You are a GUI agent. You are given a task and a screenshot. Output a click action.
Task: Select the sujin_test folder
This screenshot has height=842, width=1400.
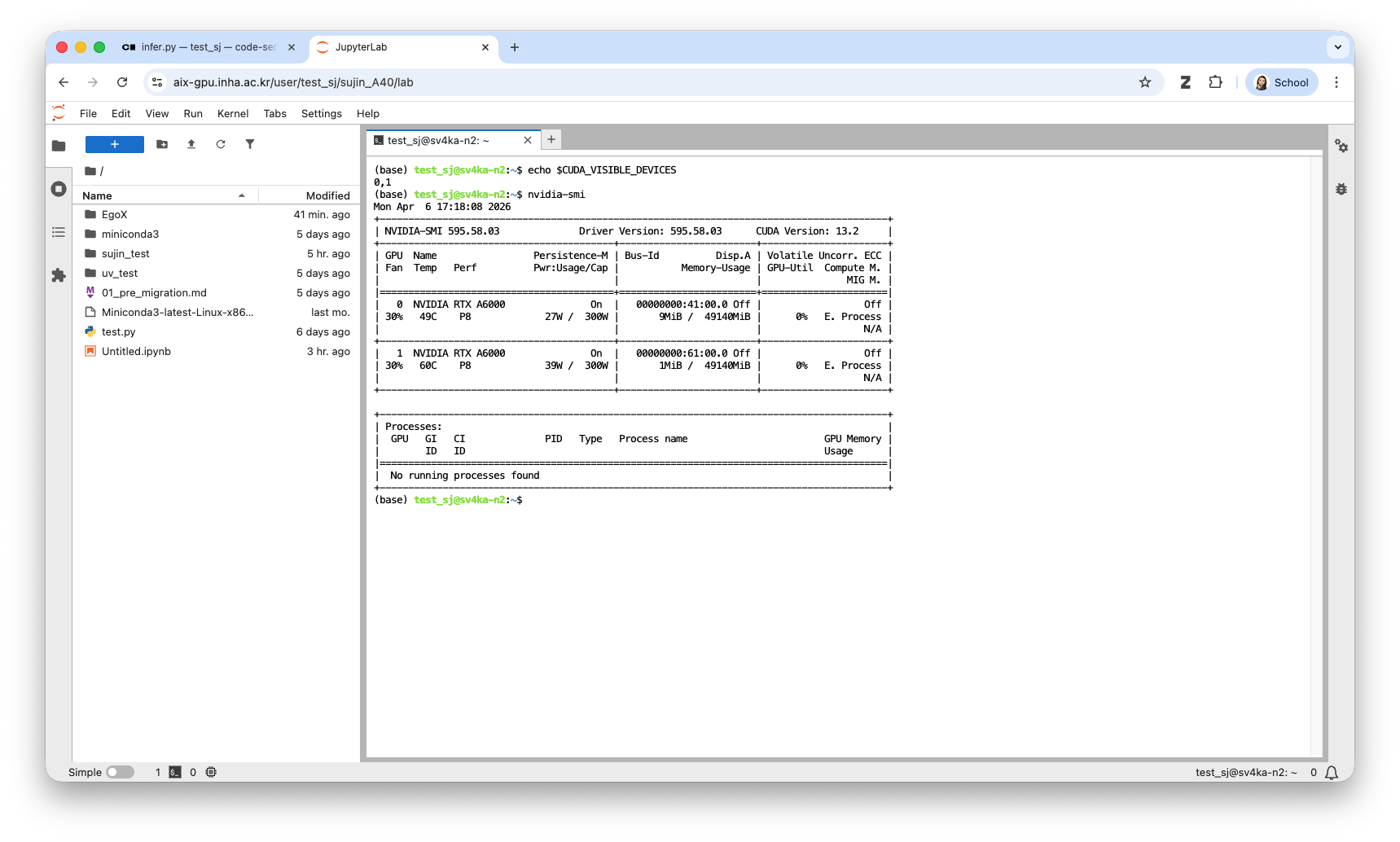coord(216,254)
